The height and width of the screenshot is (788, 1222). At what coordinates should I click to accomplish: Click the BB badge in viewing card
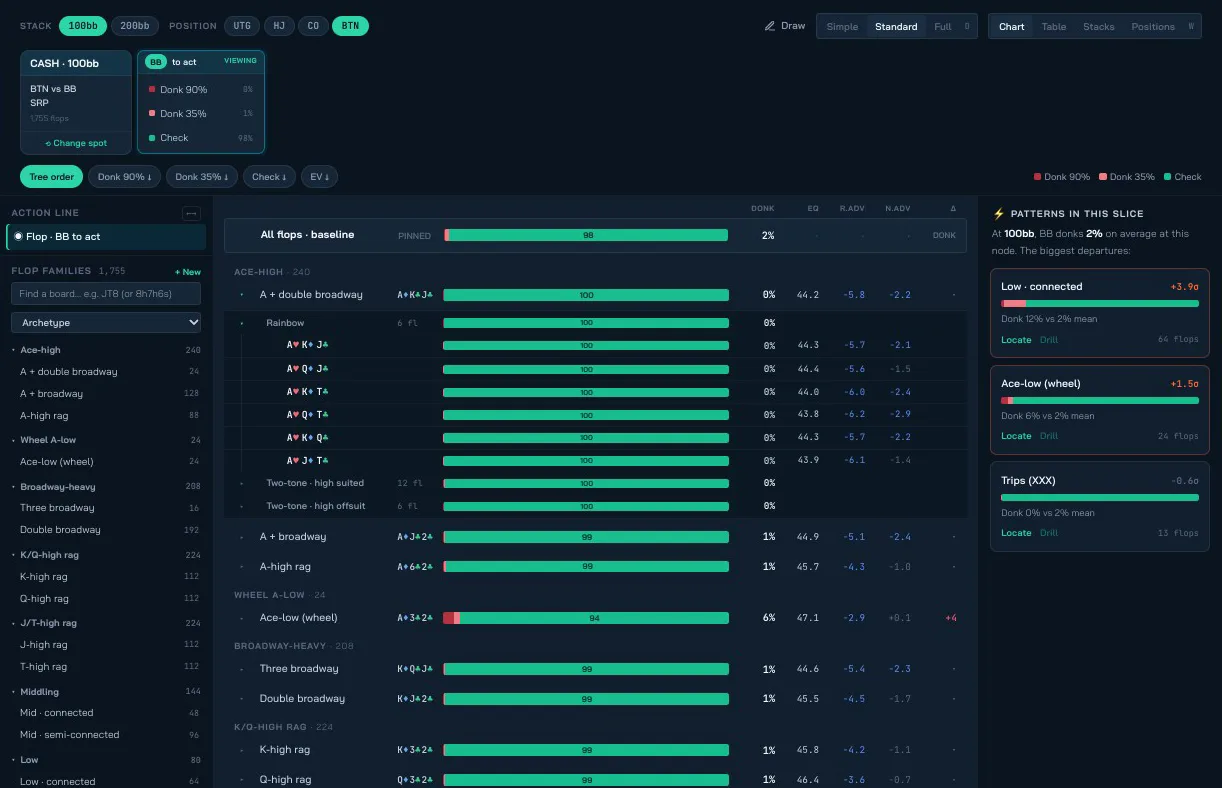(156, 62)
